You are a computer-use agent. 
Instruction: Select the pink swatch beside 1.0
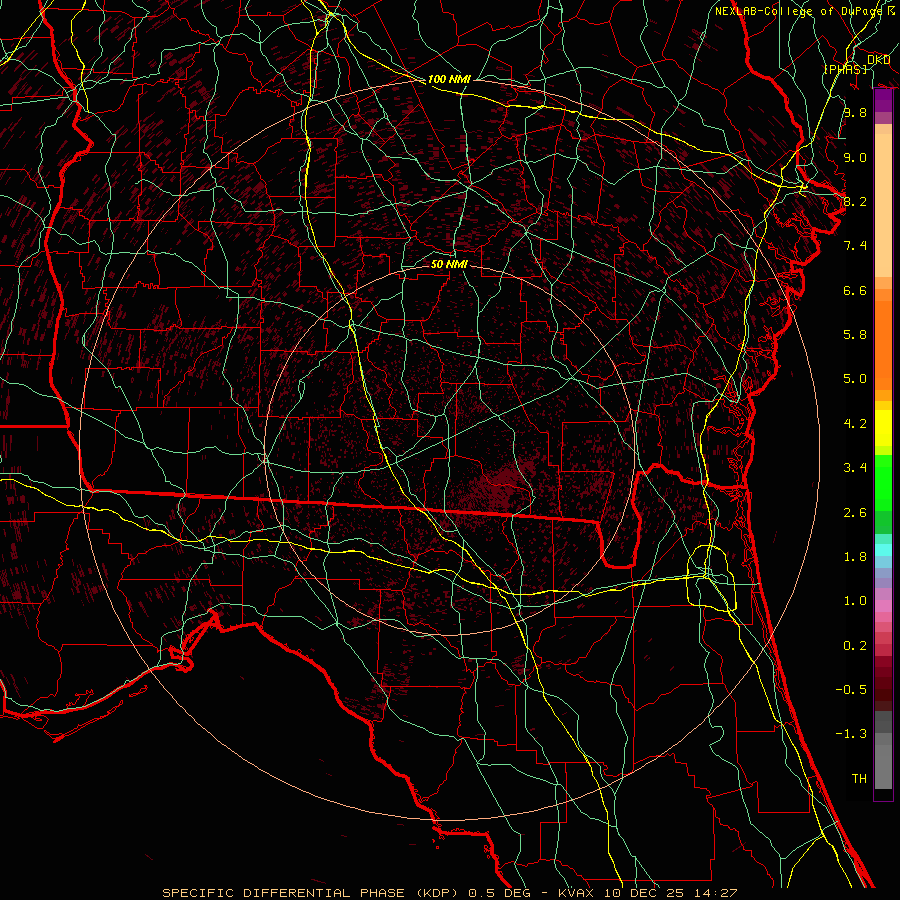point(883,601)
